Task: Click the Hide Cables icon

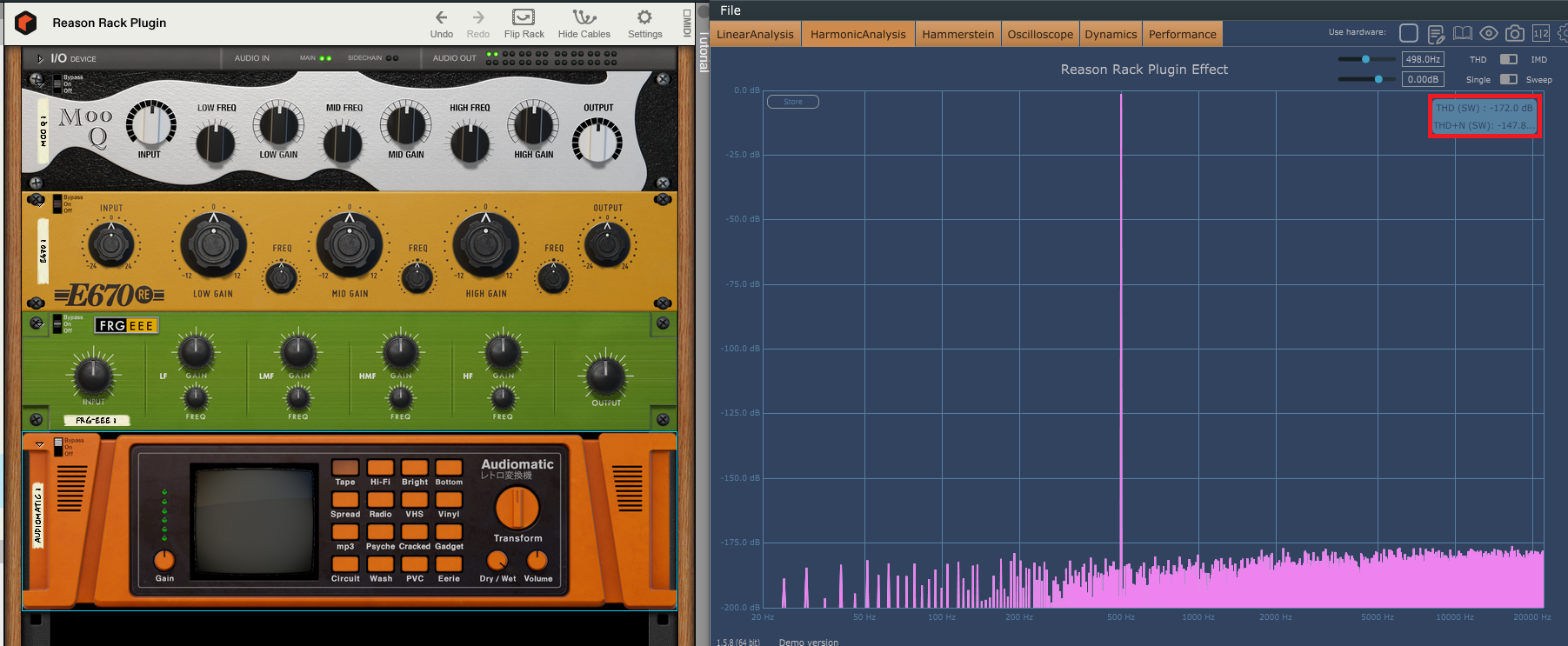Action: tap(584, 17)
